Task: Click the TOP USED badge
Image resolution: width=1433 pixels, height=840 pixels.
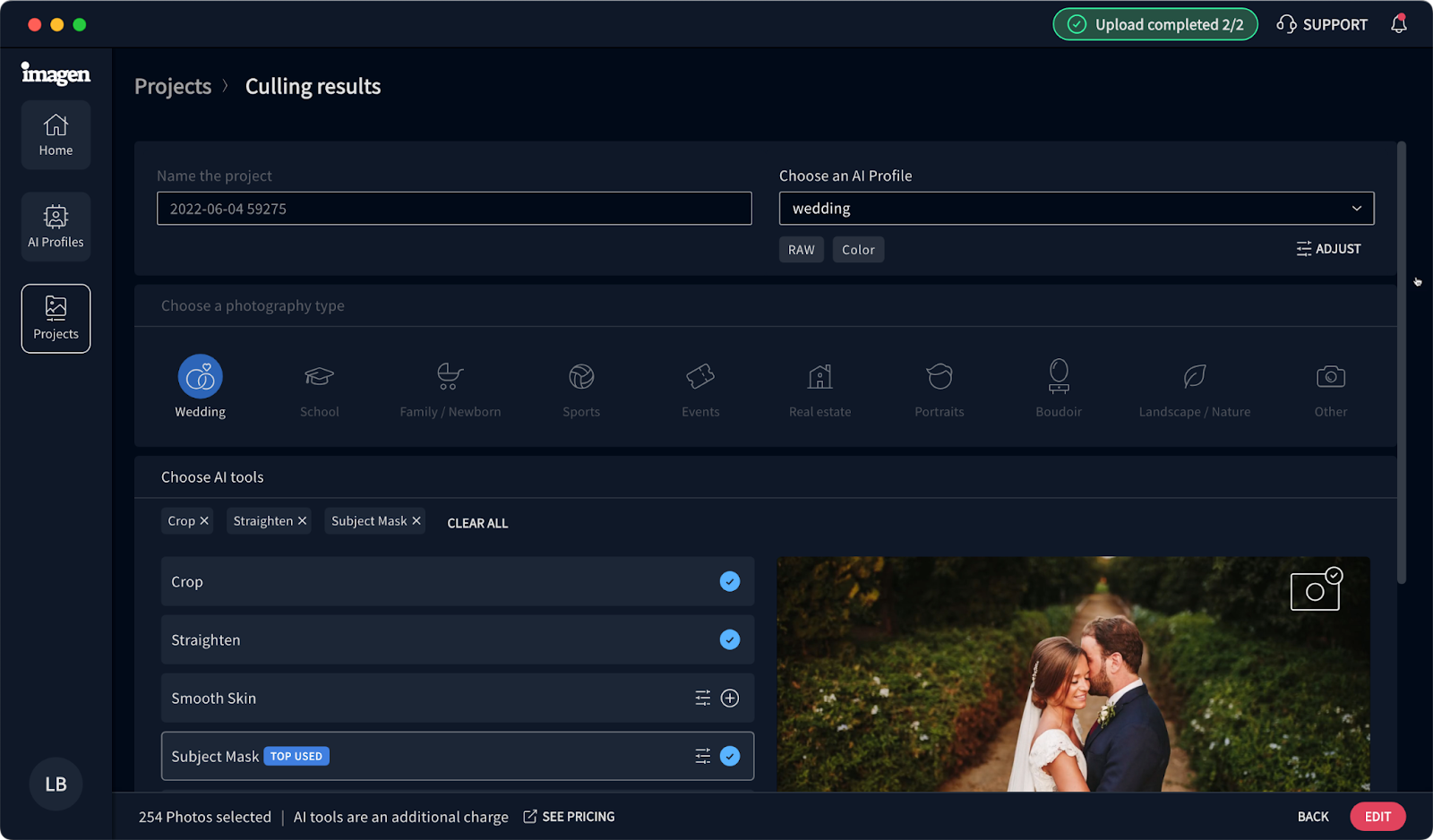Action: 296,756
